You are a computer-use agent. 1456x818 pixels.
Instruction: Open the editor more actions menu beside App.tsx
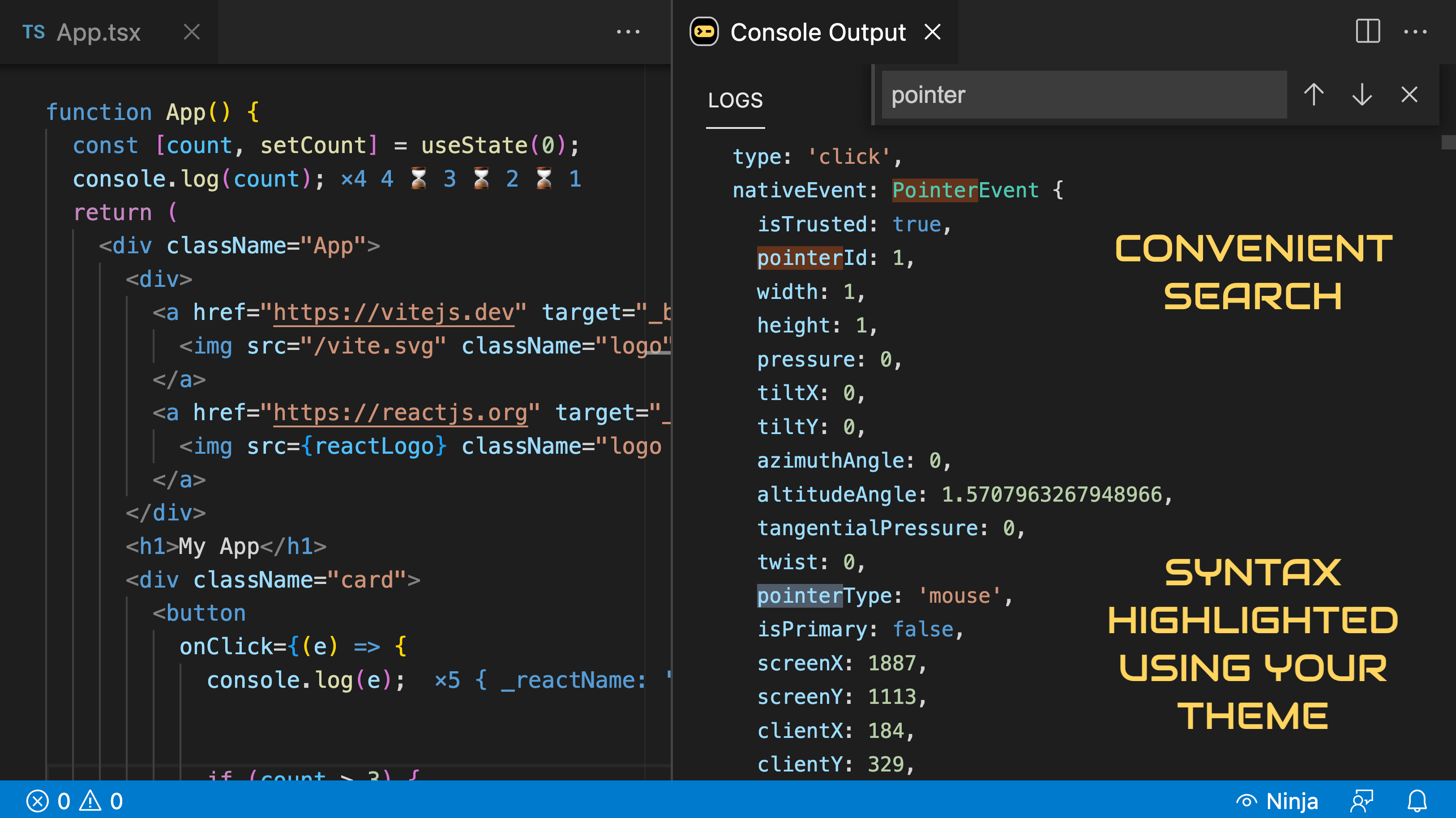click(628, 32)
